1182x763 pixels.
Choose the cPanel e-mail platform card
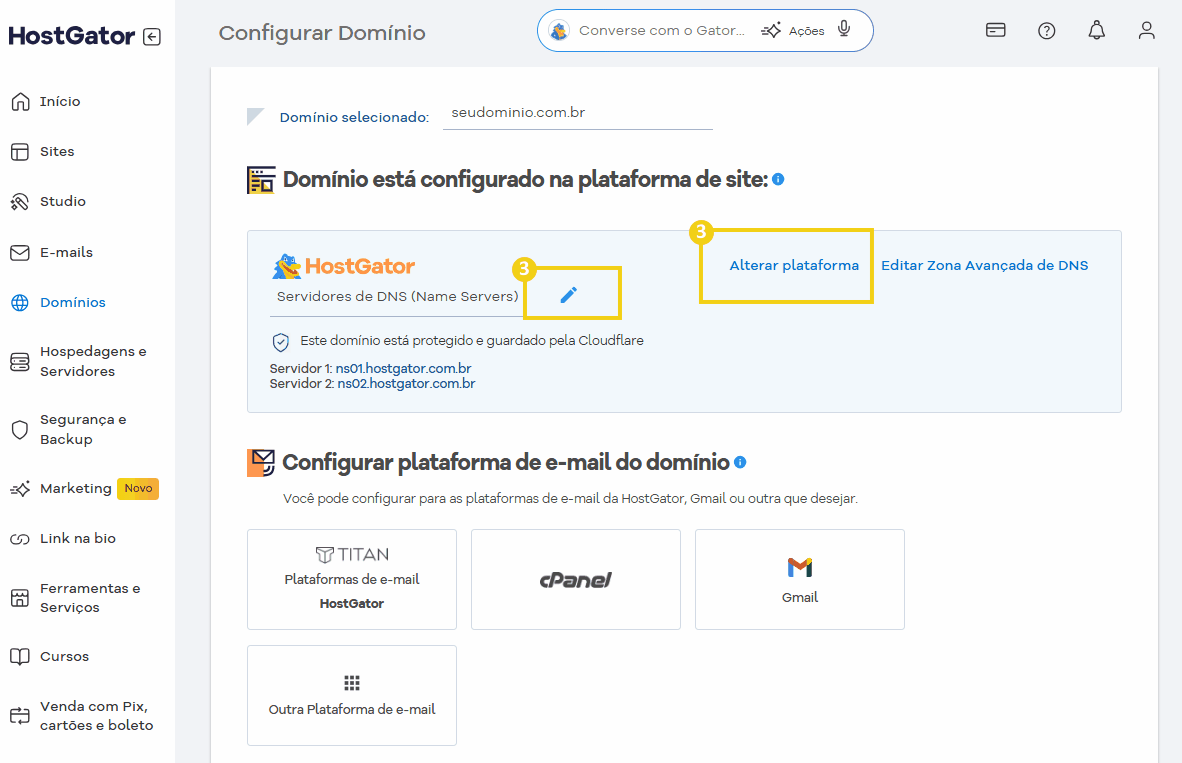click(x=576, y=579)
